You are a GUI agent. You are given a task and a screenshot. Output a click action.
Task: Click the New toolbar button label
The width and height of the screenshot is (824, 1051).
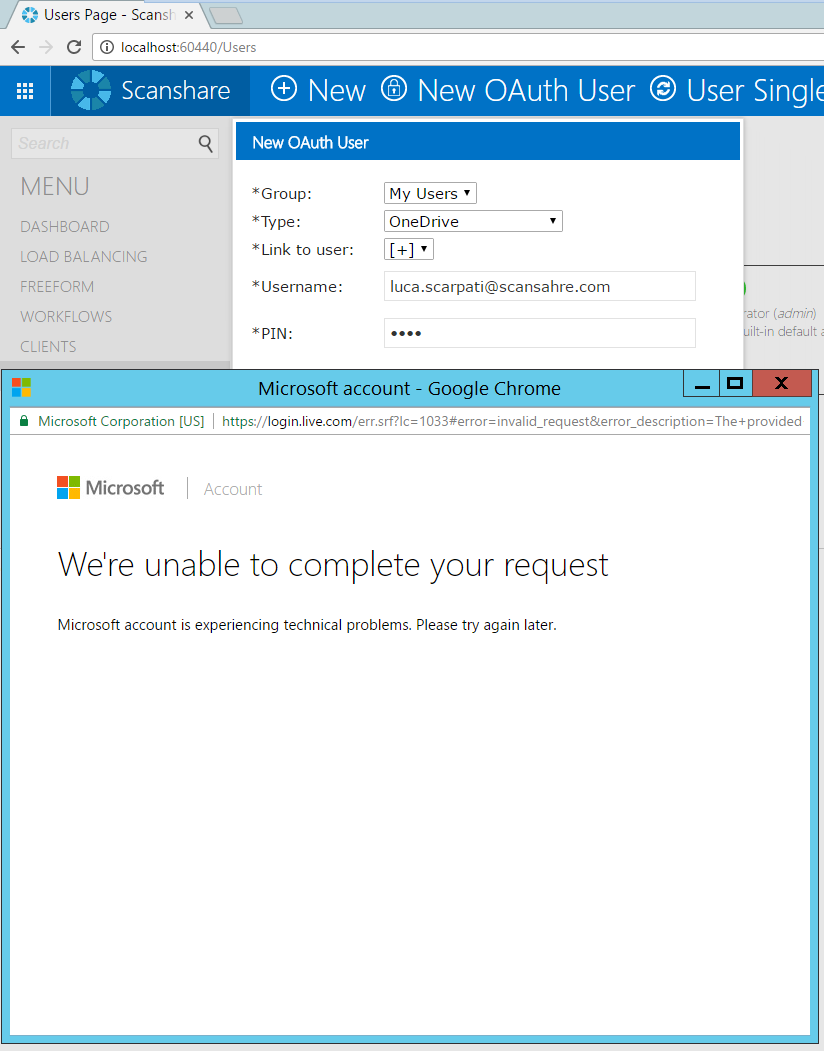(x=337, y=90)
